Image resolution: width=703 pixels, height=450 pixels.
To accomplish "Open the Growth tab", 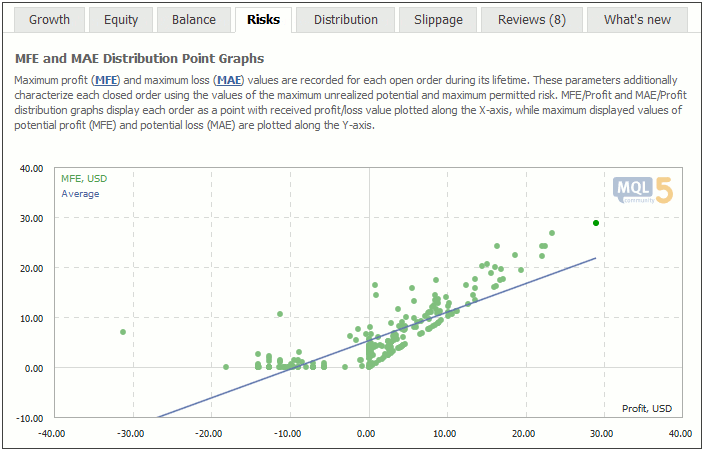I will click(49, 20).
